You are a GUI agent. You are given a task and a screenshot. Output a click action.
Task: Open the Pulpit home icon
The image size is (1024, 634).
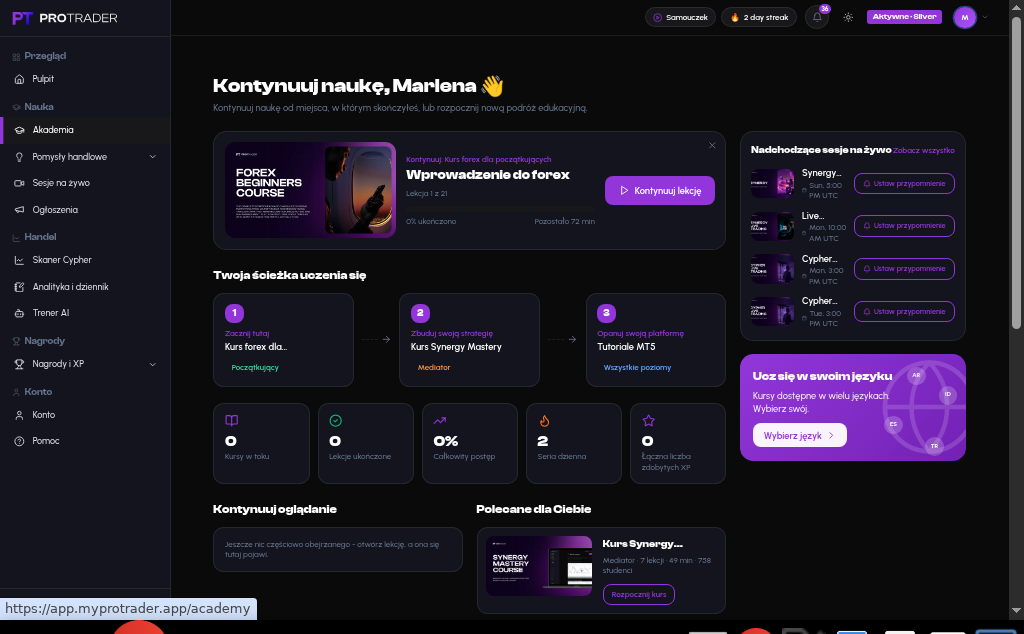[x=20, y=79]
